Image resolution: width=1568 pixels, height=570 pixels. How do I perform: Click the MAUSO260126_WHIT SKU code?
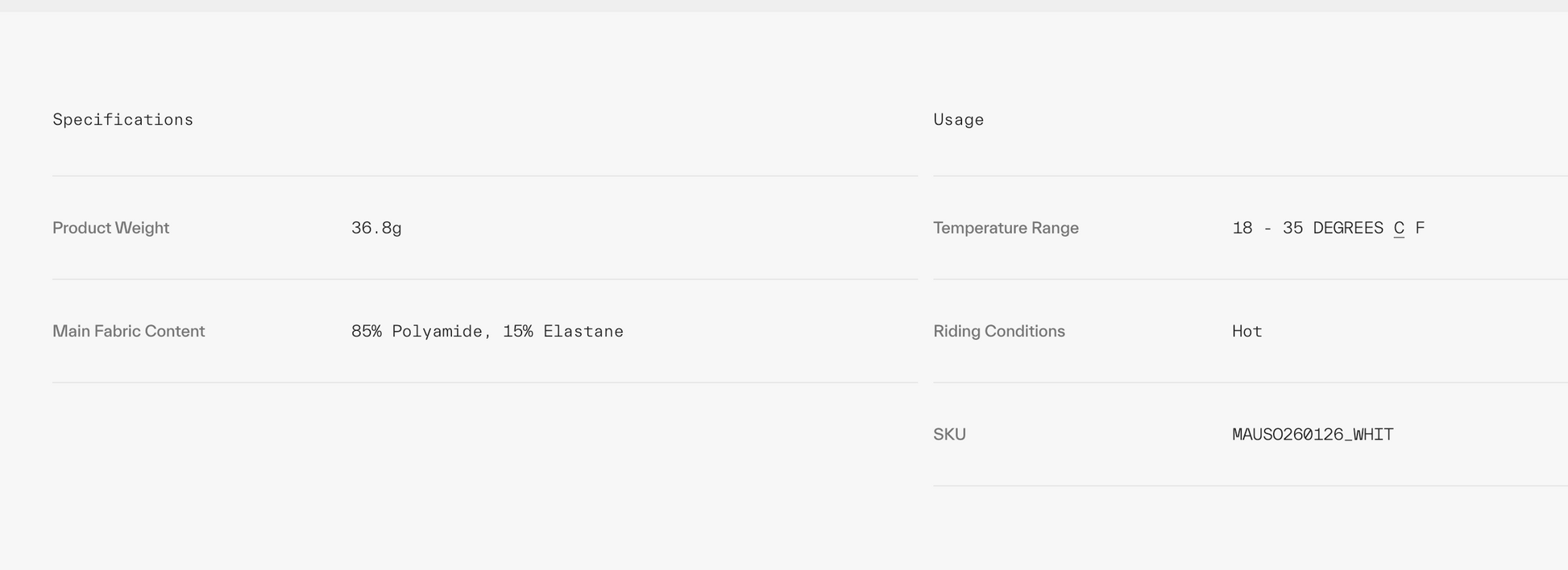[1313, 434]
